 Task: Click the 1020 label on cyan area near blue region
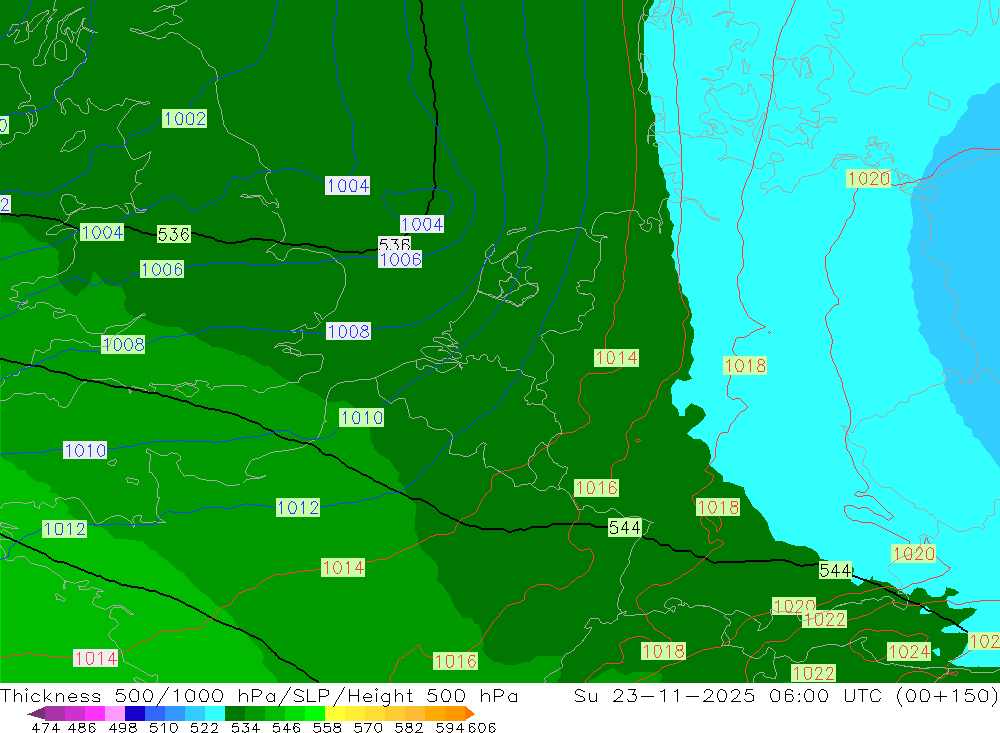point(869,178)
